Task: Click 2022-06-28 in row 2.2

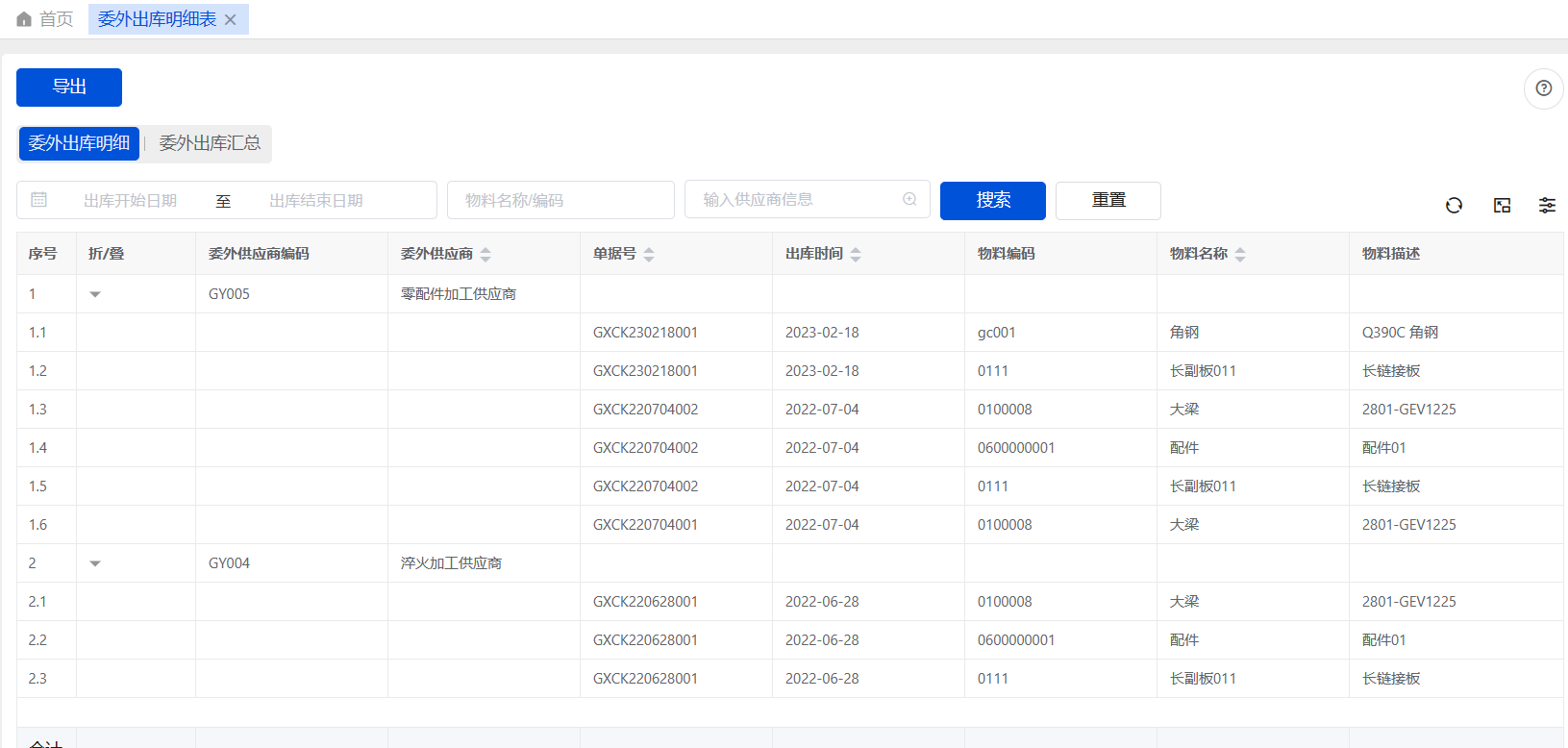Action: point(822,640)
